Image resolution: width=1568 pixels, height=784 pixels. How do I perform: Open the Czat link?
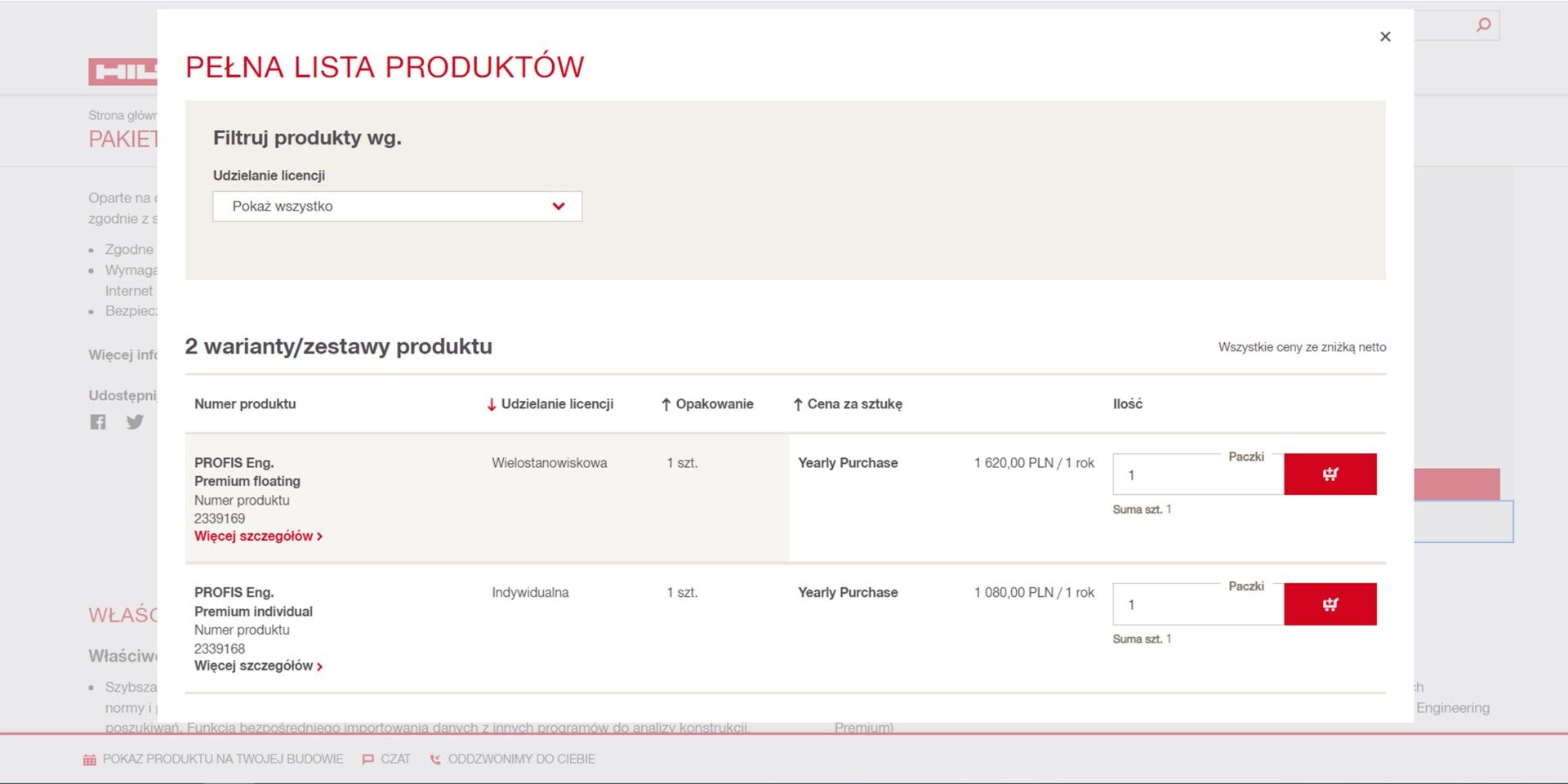click(x=395, y=759)
